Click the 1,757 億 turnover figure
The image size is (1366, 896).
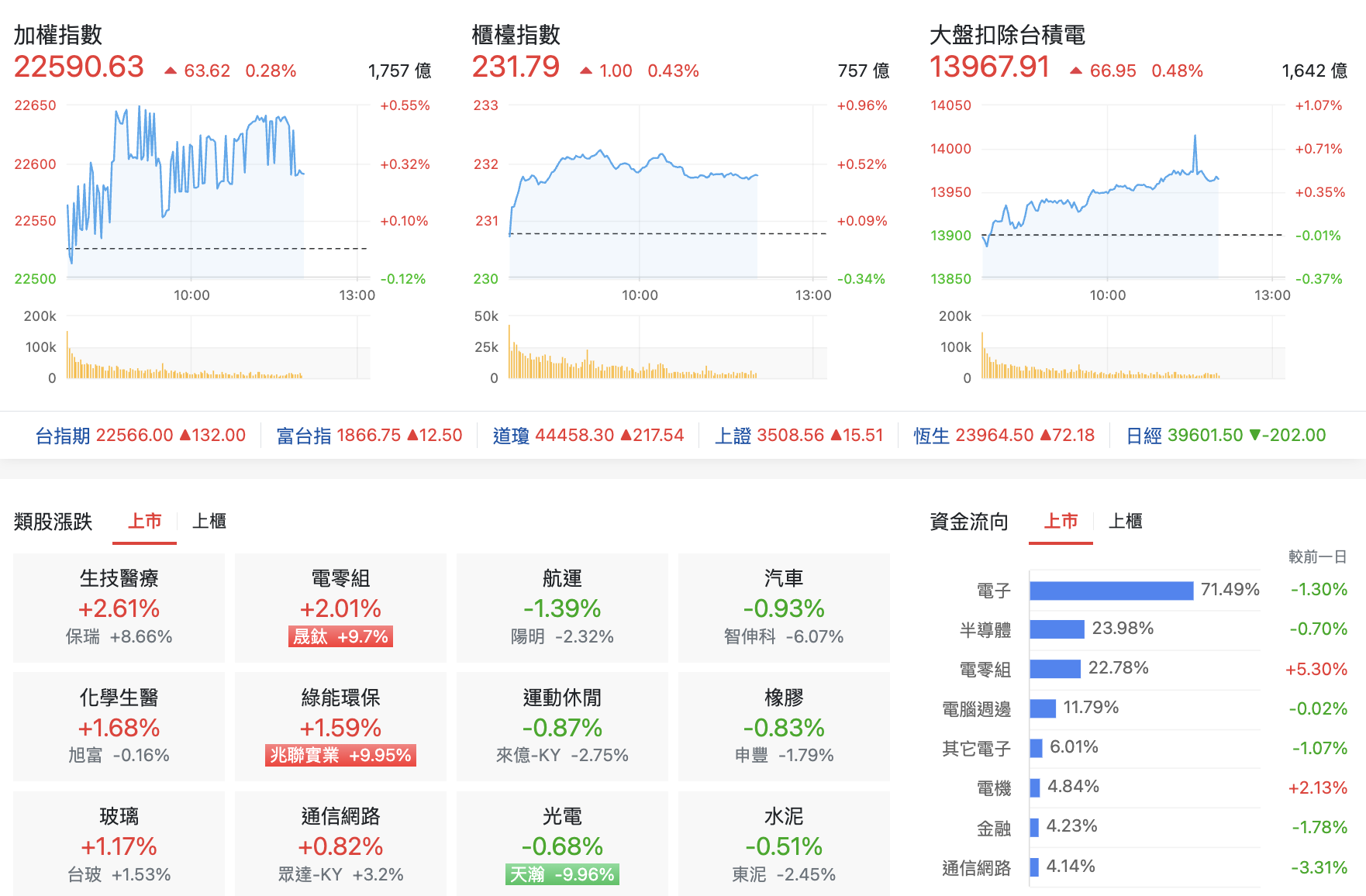point(399,71)
